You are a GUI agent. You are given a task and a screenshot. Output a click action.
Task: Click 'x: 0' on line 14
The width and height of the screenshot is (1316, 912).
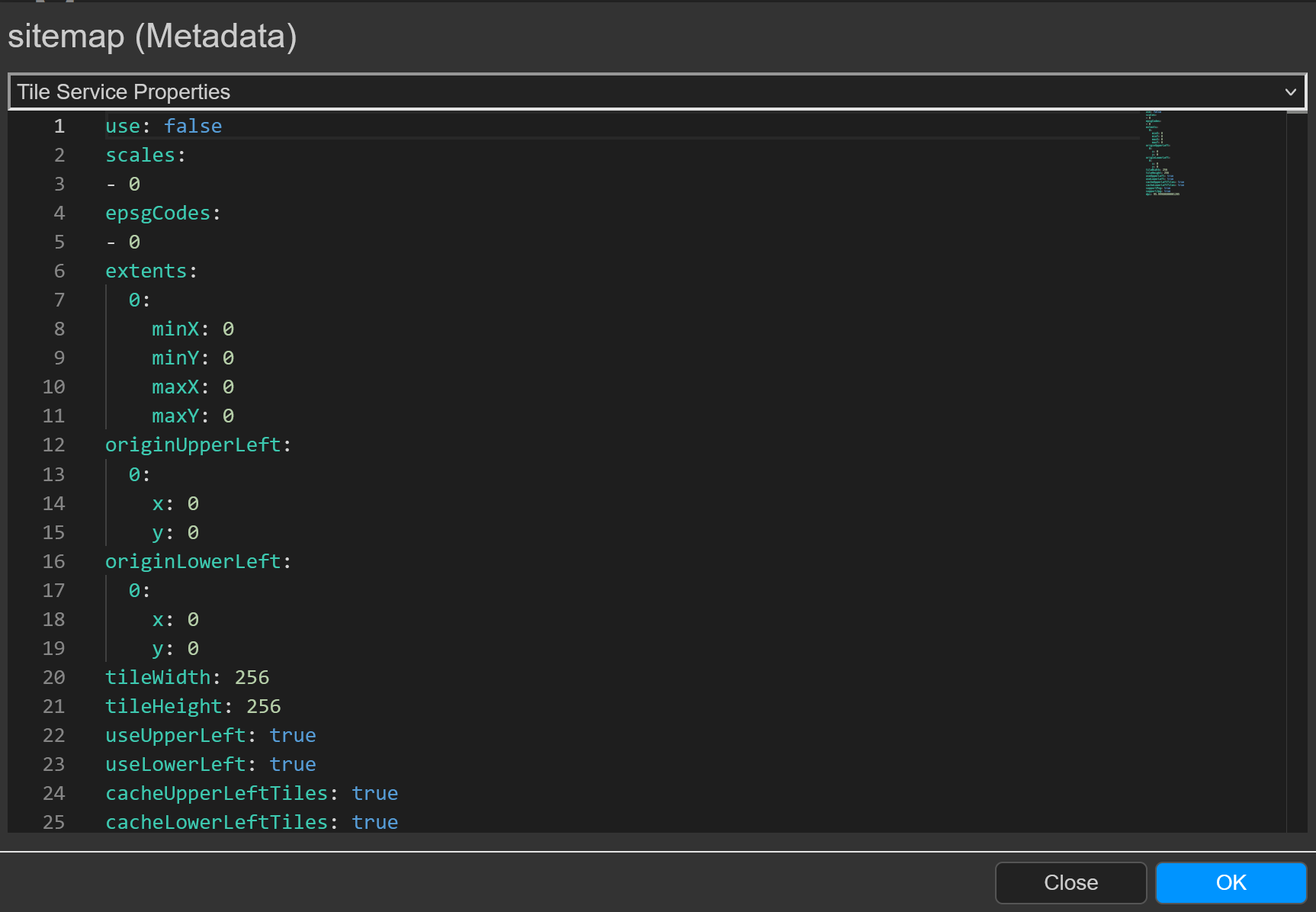point(175,503)
